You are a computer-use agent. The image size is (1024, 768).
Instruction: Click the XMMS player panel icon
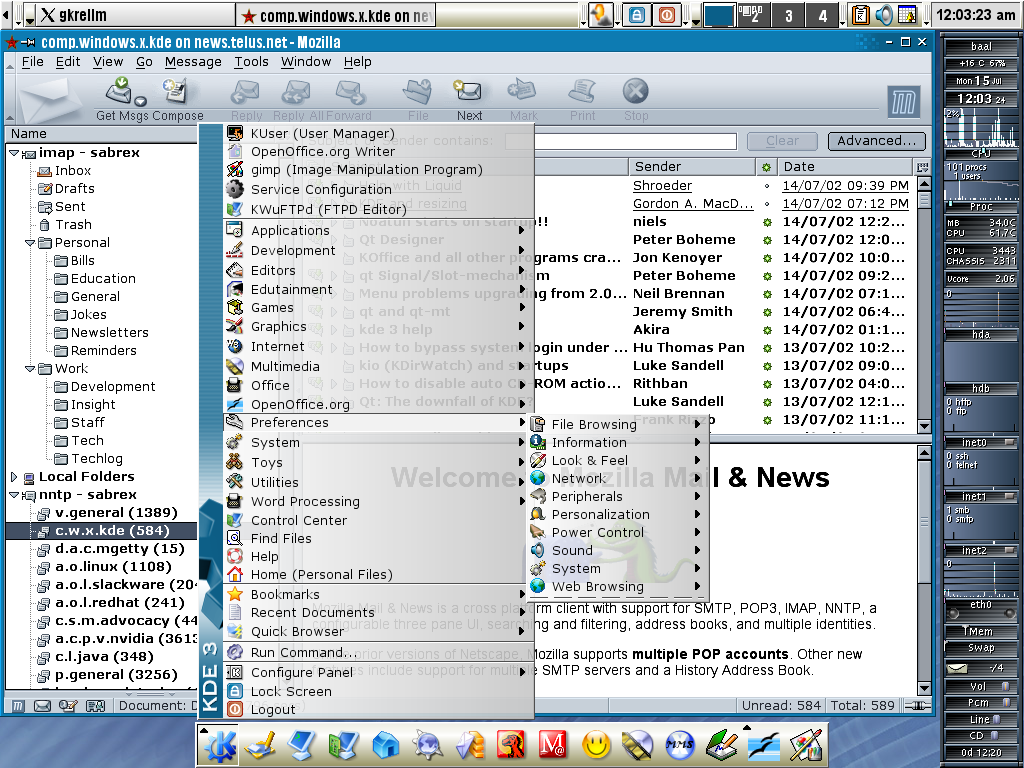point(679,745)
